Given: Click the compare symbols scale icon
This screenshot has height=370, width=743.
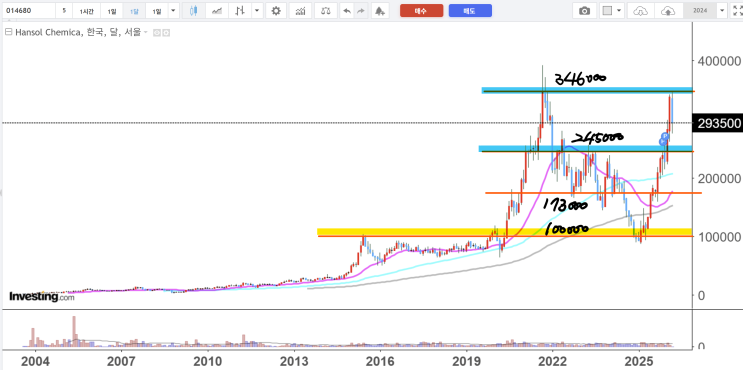Looking at the screenshot, I should (x=326, y=10).
